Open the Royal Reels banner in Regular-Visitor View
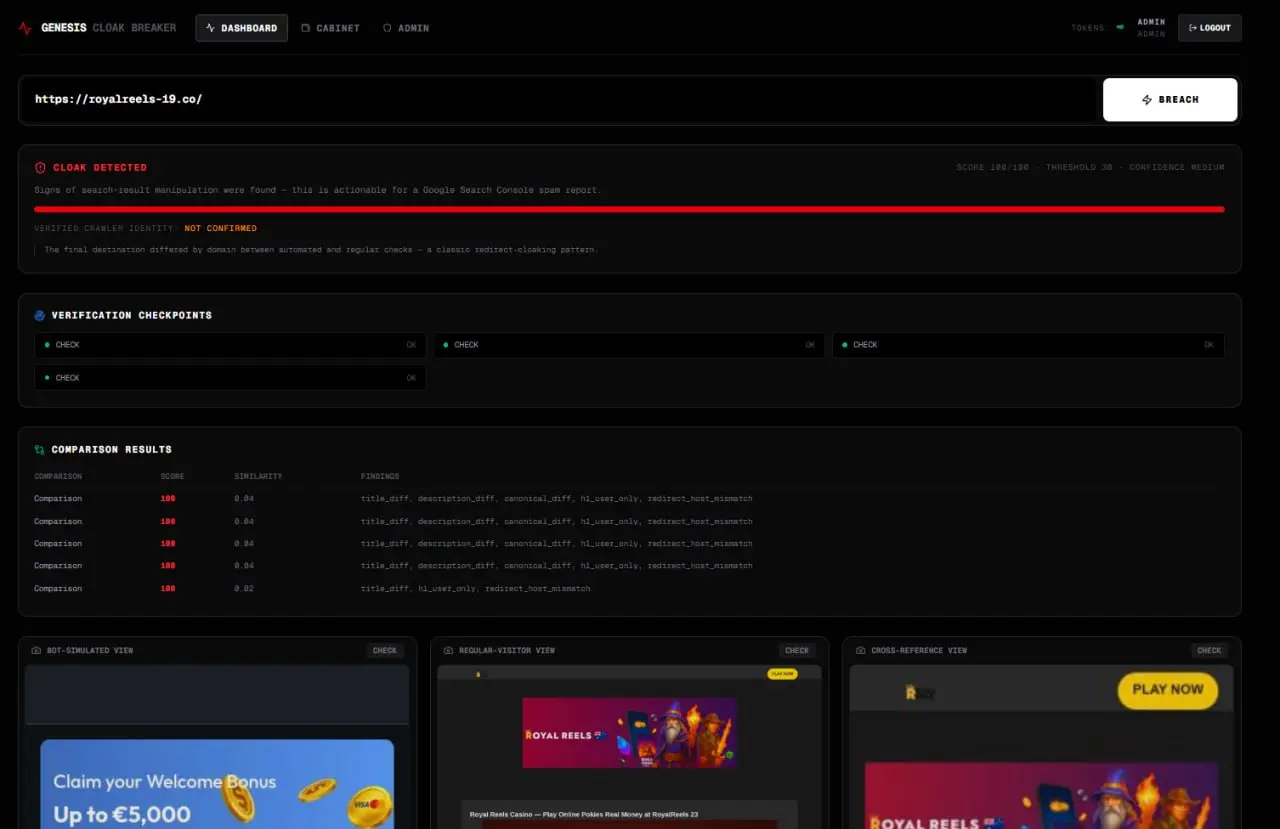1280x829 pixels. coord(629,733)
